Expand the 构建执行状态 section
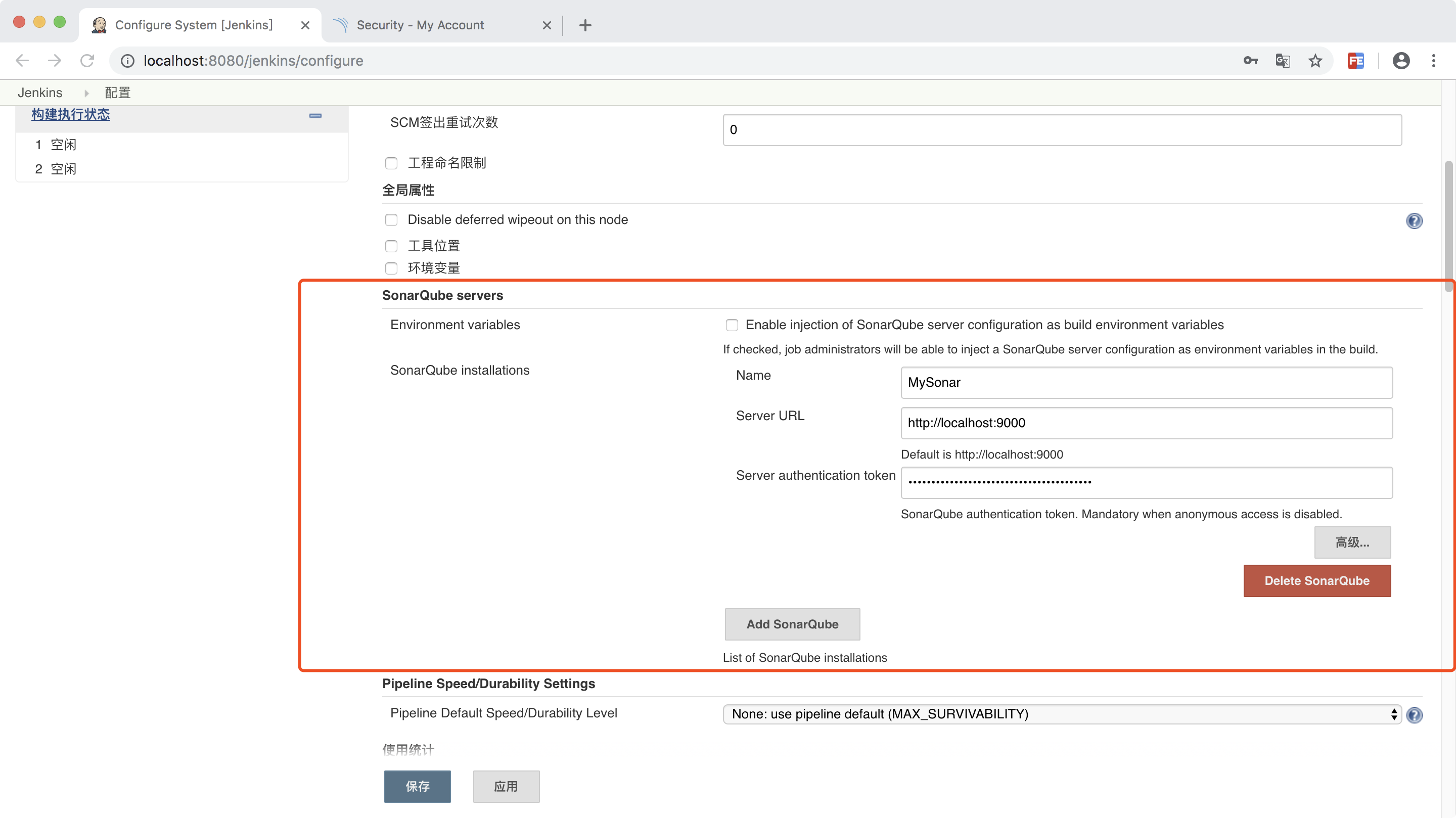 coord(315,115)
